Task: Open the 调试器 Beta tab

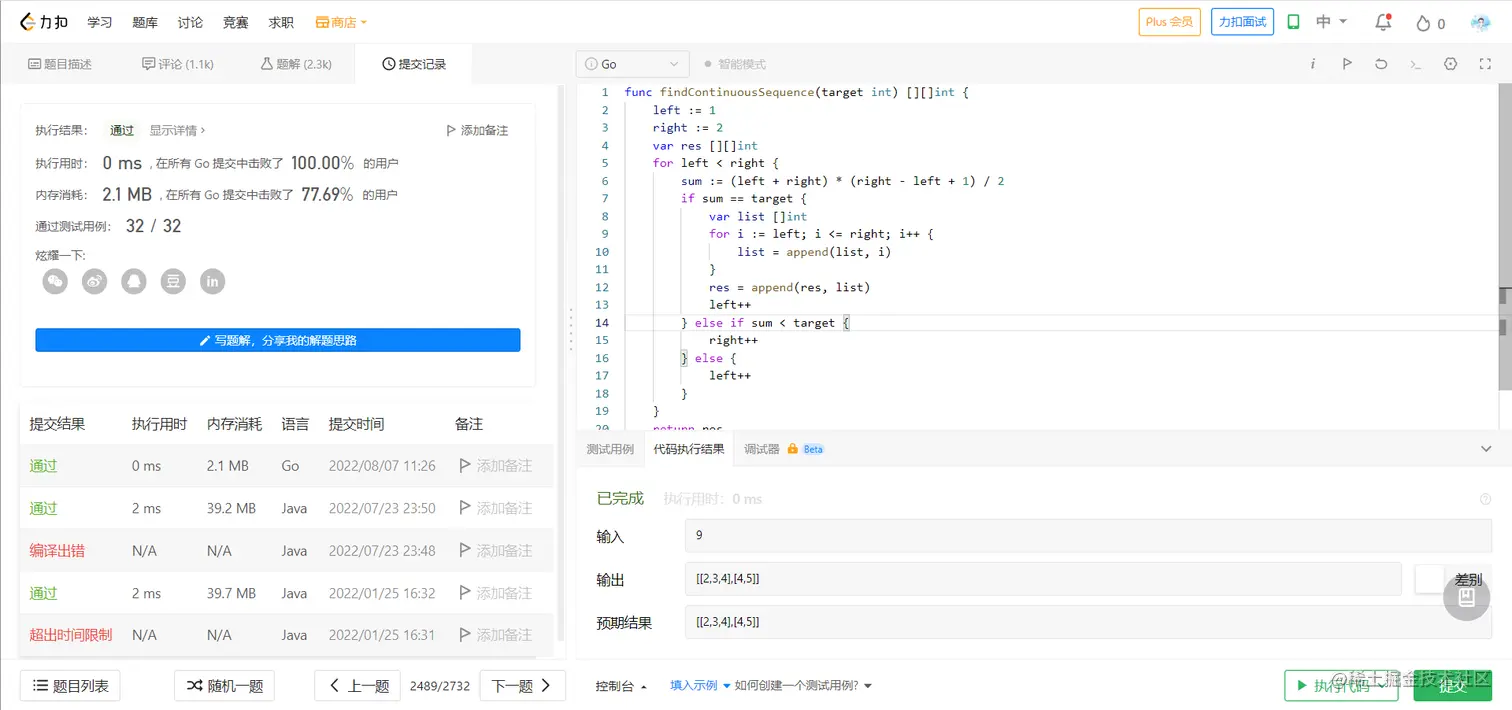Action: point(783,449)
